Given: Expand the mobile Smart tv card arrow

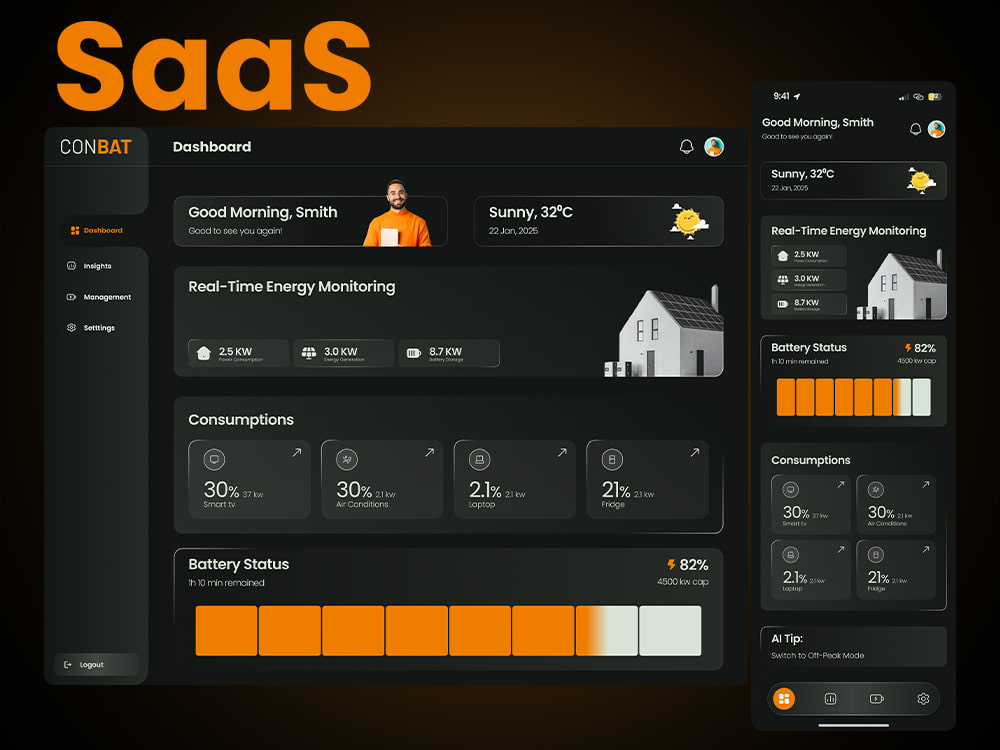Looking at the screenshot, I should (841, 485).
